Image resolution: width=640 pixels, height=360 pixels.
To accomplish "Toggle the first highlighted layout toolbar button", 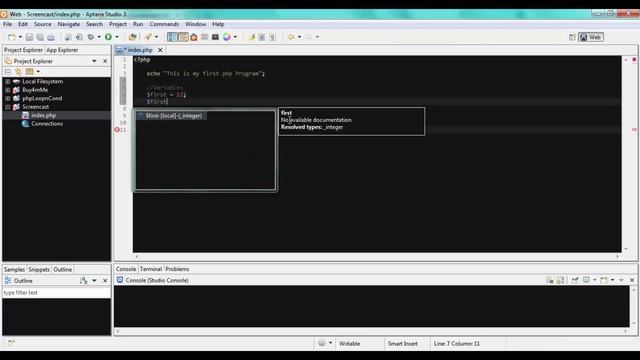I will click(172, 37).
